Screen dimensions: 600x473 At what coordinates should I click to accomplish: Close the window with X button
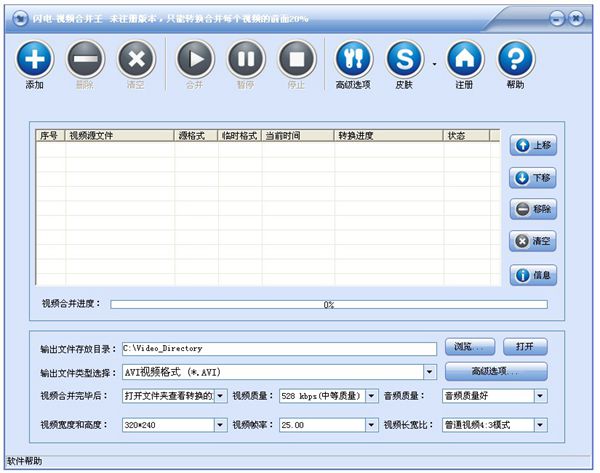(x=576, y=18)
